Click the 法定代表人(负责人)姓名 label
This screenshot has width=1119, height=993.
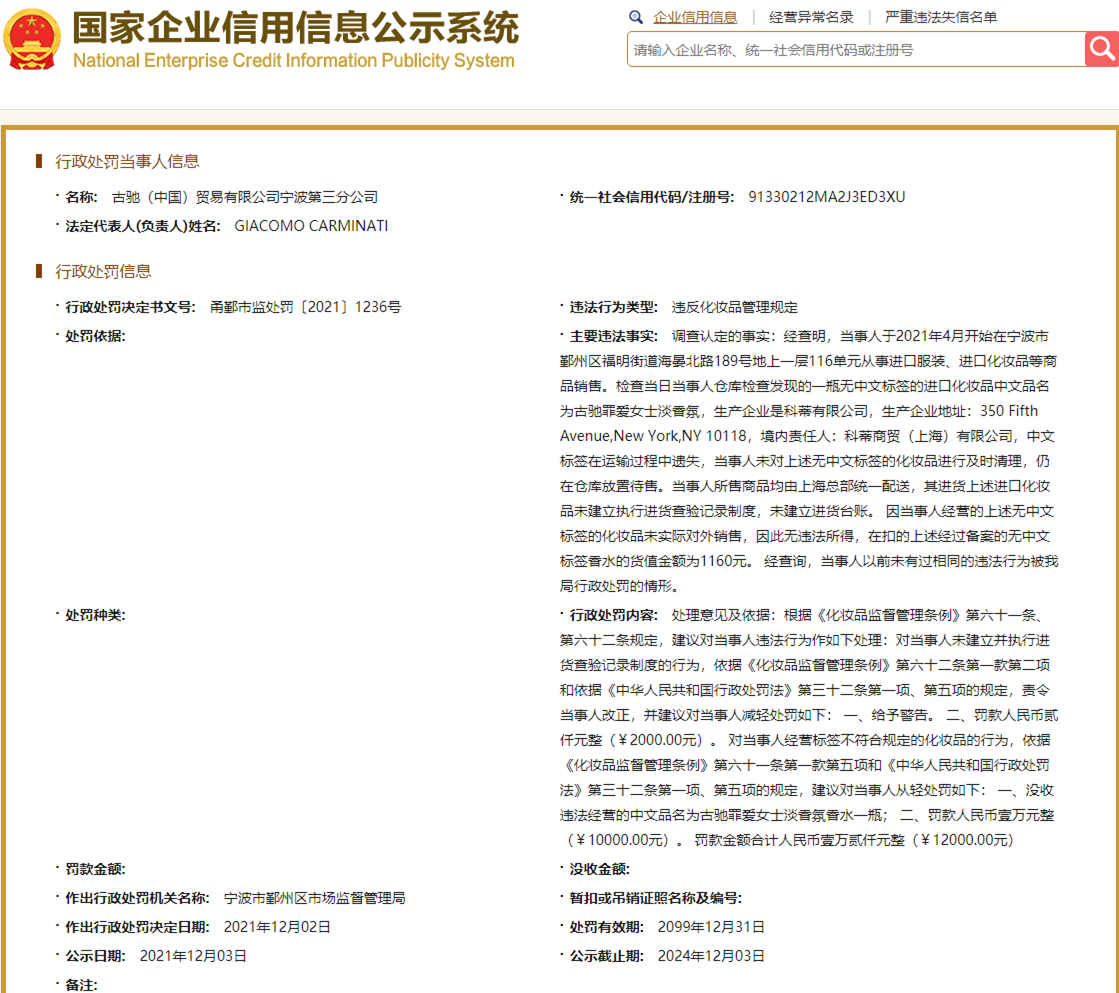tap(143, 226)
